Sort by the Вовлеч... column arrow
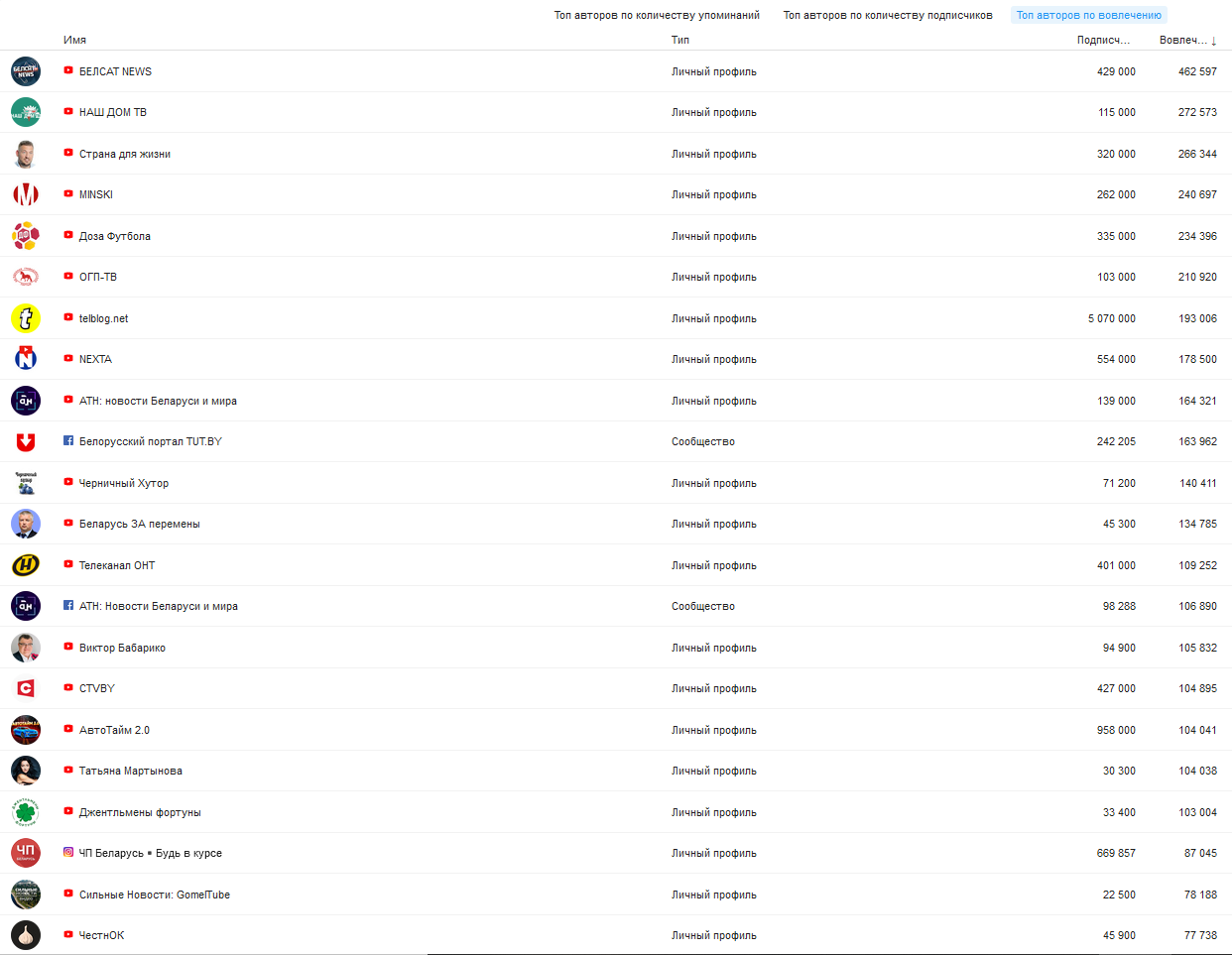The width and height of the screenshot is (1232, 955). point(1213,41)
